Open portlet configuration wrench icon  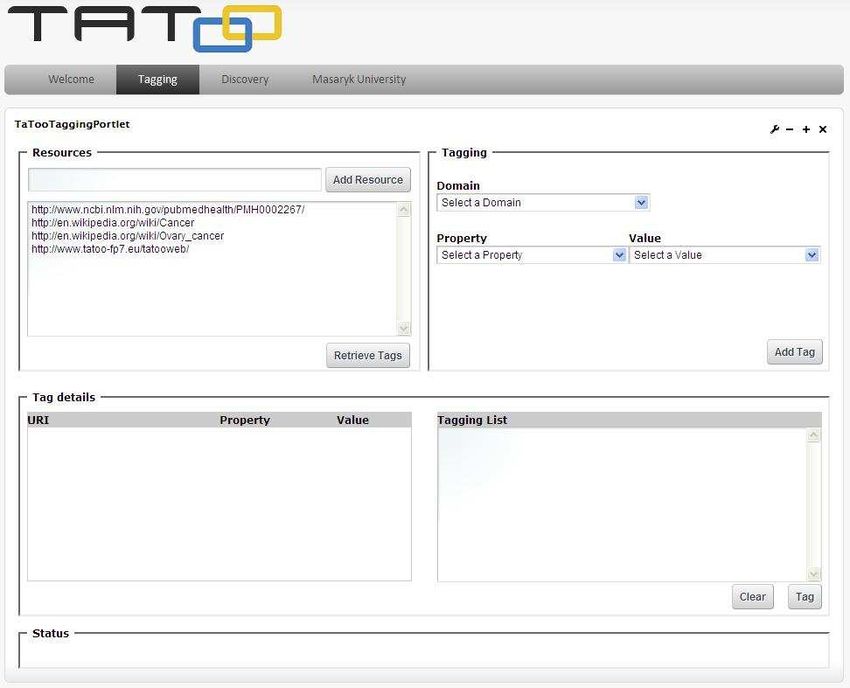coord(774,129)
